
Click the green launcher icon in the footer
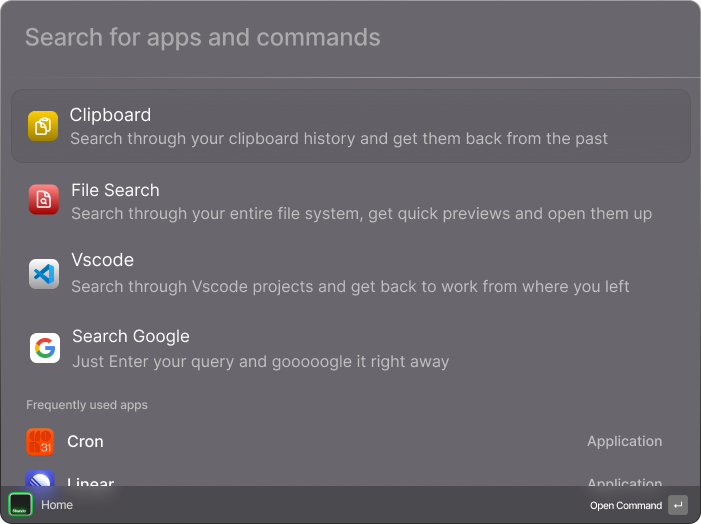[21, 505]
